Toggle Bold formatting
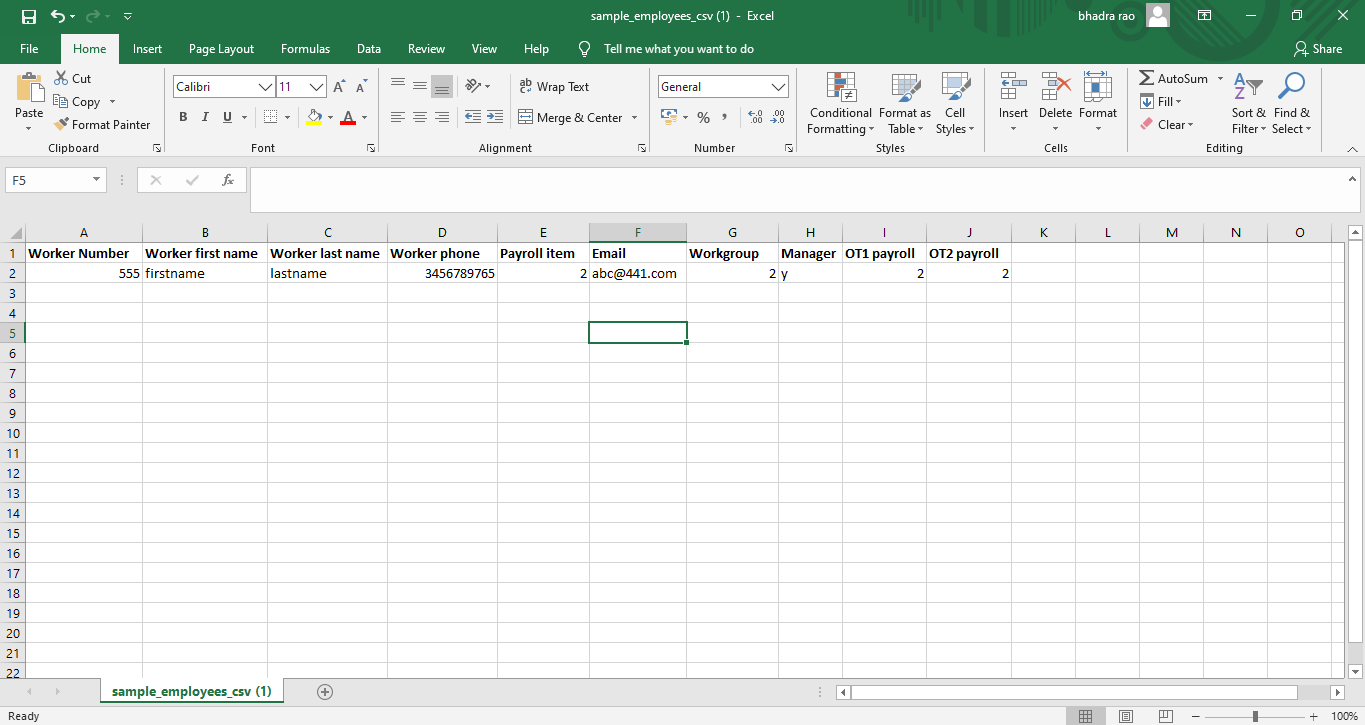Screen dimensions: 1365x725 tap(183, 118)
